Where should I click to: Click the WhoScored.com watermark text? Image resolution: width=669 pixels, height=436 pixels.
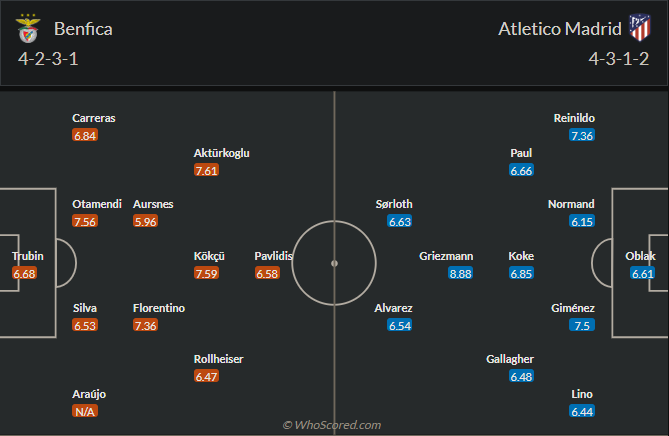[x=332, y=425]
